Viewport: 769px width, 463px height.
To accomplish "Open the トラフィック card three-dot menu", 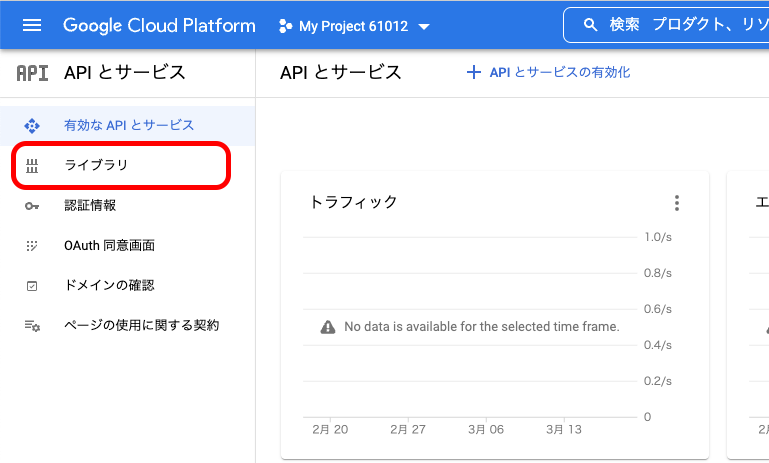I will (677, 203).
